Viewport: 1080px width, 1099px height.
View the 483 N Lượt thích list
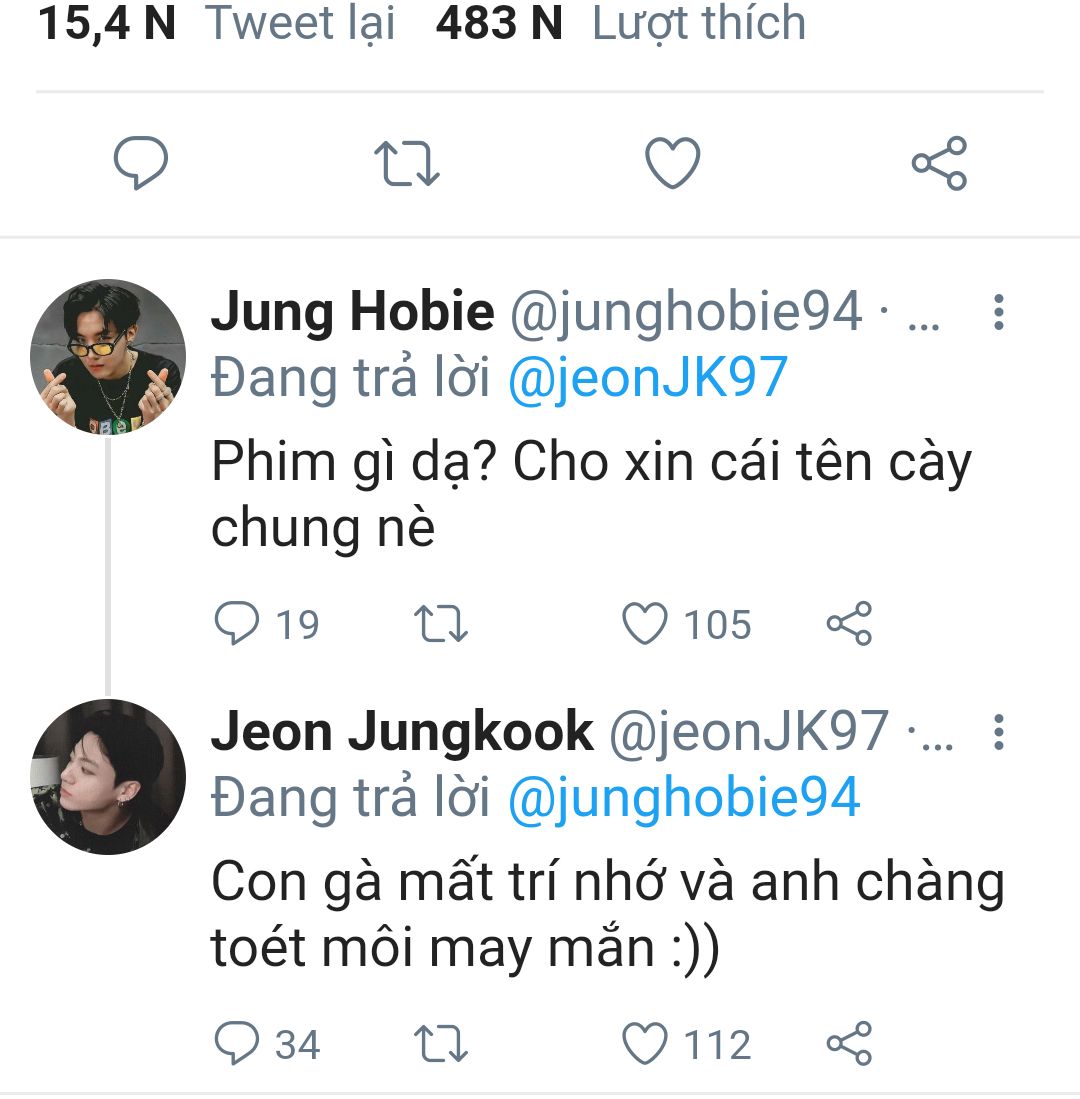620,24
